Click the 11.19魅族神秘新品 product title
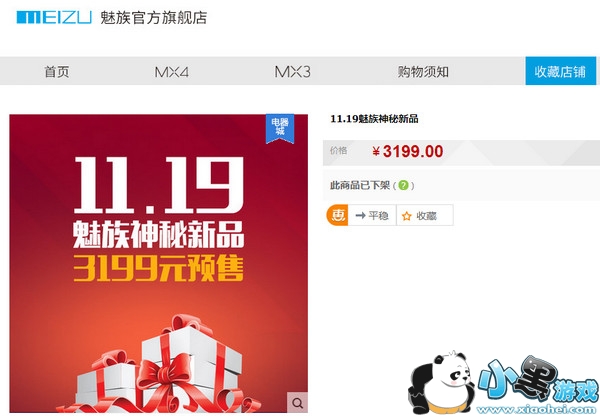This screenshot has height=418, width=600. tap(374, 119)
